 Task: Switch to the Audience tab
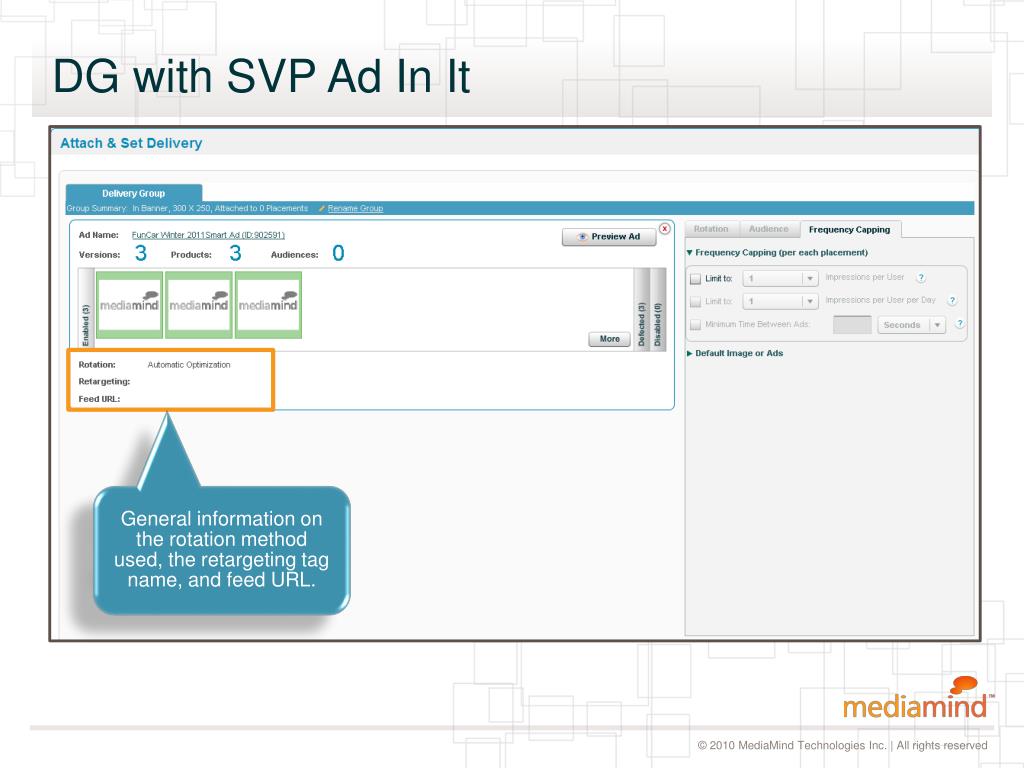[x=769, y=229]
